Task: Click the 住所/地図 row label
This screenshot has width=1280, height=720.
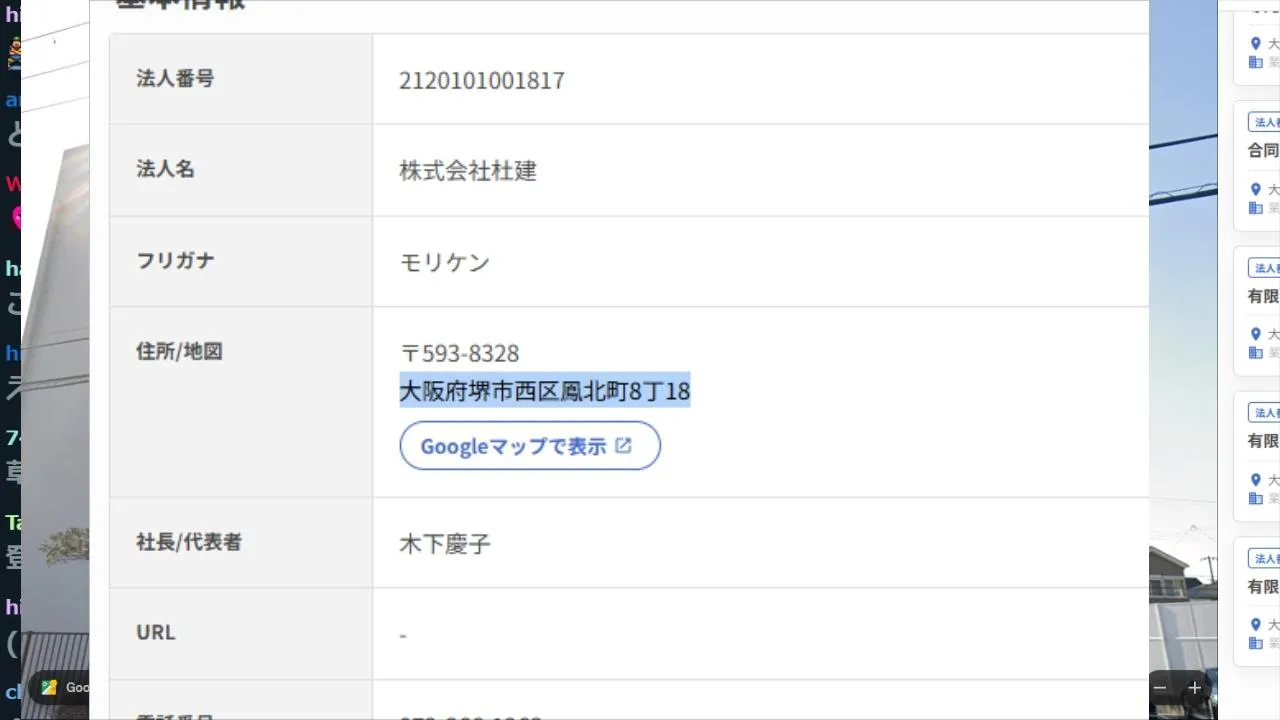Action: pos(179,351)
